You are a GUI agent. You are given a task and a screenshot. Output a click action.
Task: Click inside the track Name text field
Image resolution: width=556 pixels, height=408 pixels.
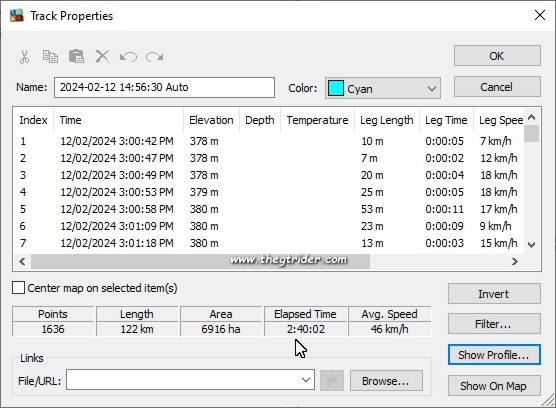click(164, 88)
